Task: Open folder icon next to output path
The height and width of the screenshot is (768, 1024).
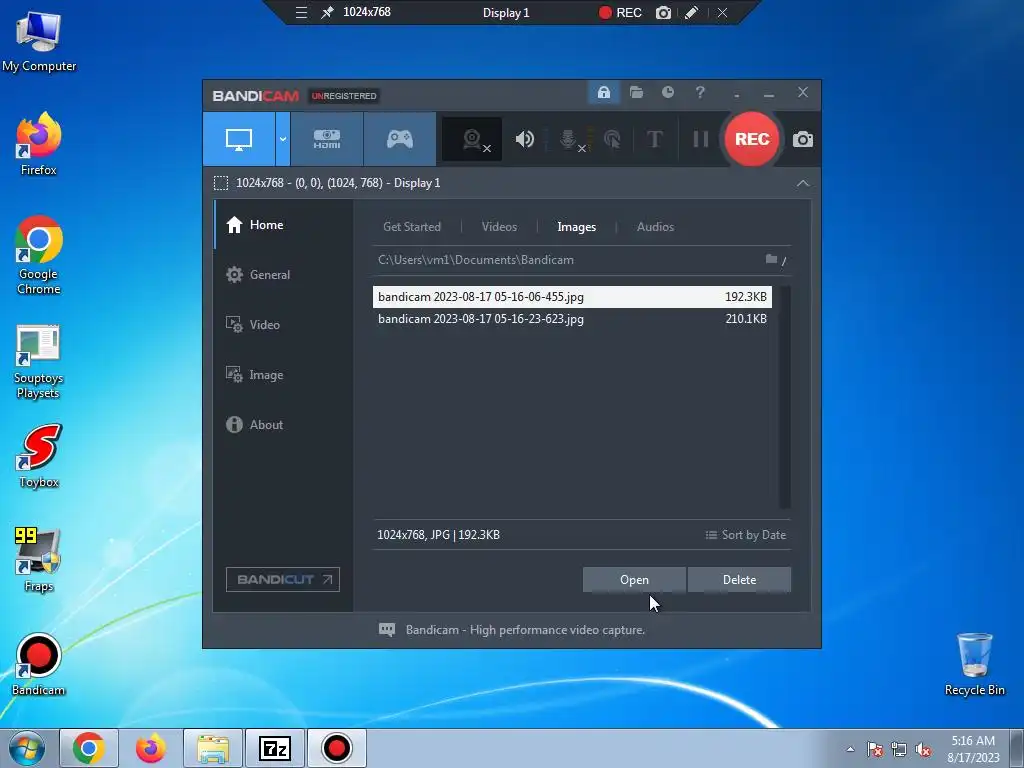Action: click(x=771, y=259)
